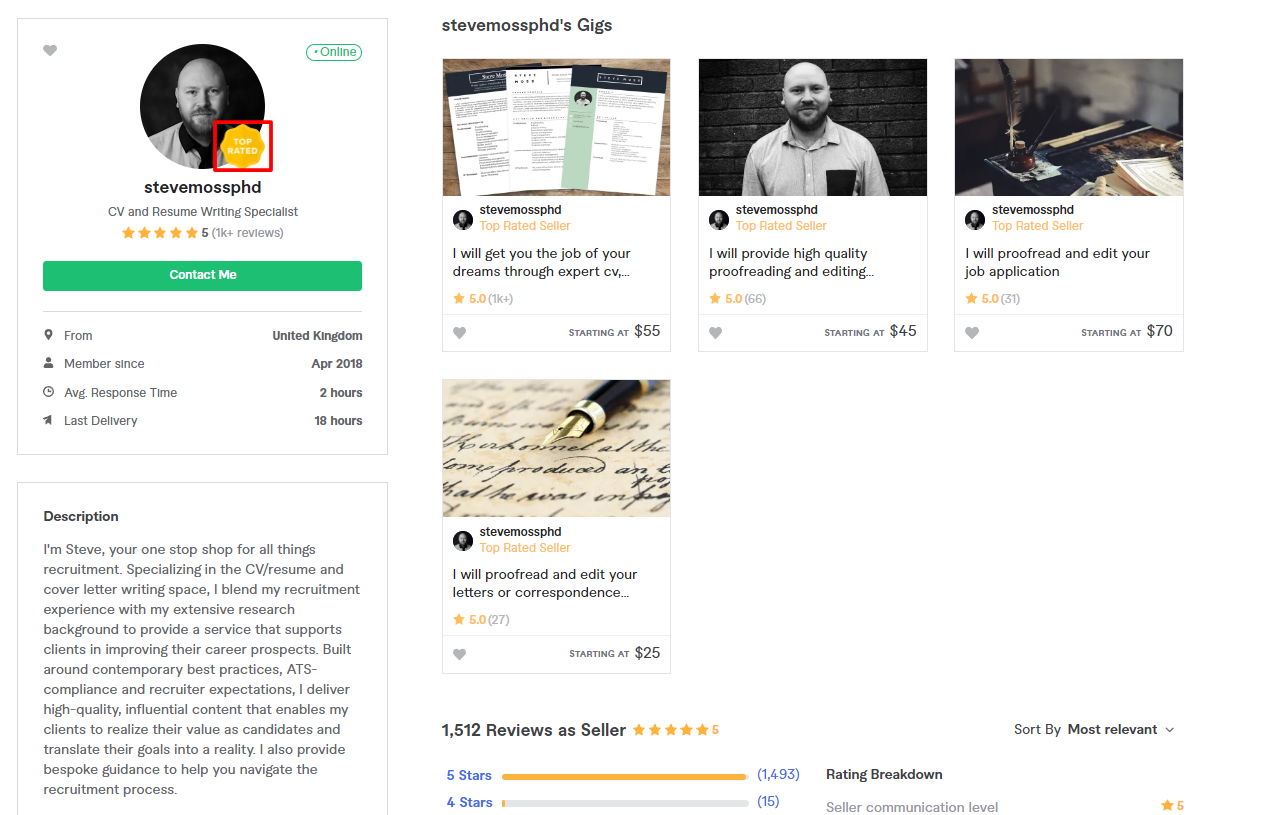Viewport: 1270px width, 815px height.
Task: Click seller avatar on the $70 gig card
Action: [x=975, y=219]
